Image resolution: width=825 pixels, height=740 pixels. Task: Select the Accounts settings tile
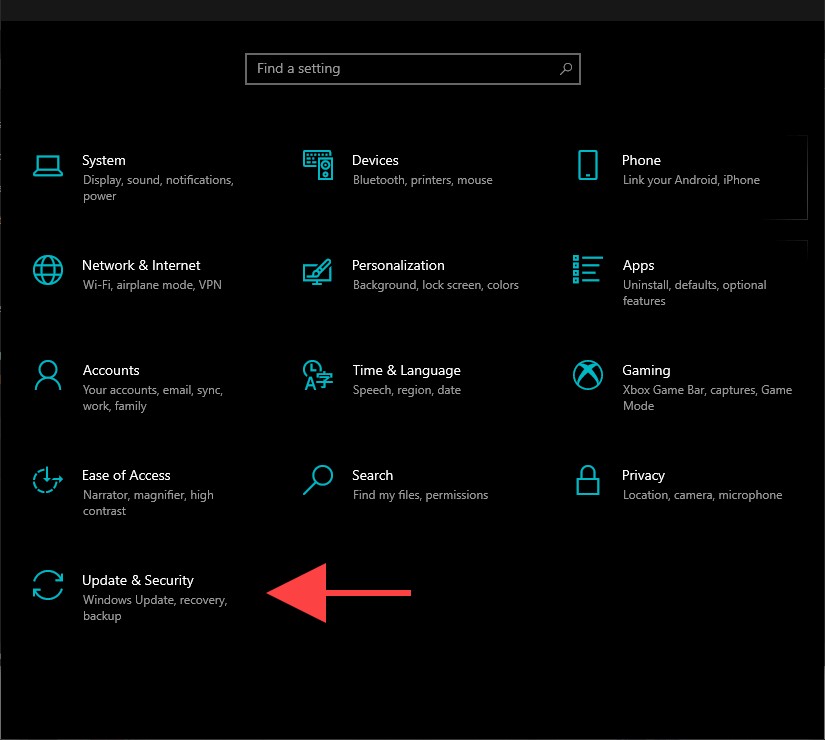pos(111,370)
